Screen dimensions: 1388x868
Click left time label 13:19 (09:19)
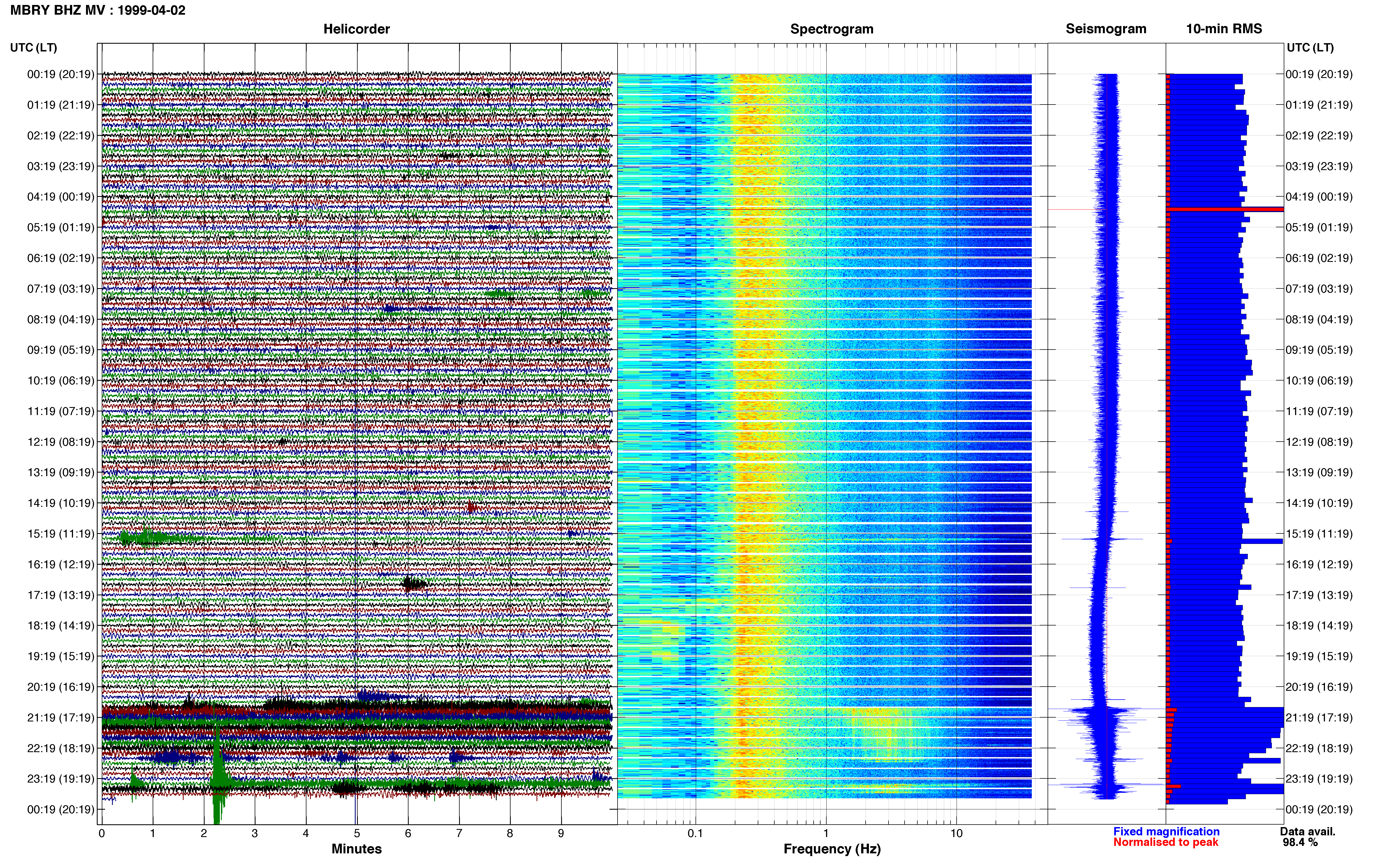61,473
